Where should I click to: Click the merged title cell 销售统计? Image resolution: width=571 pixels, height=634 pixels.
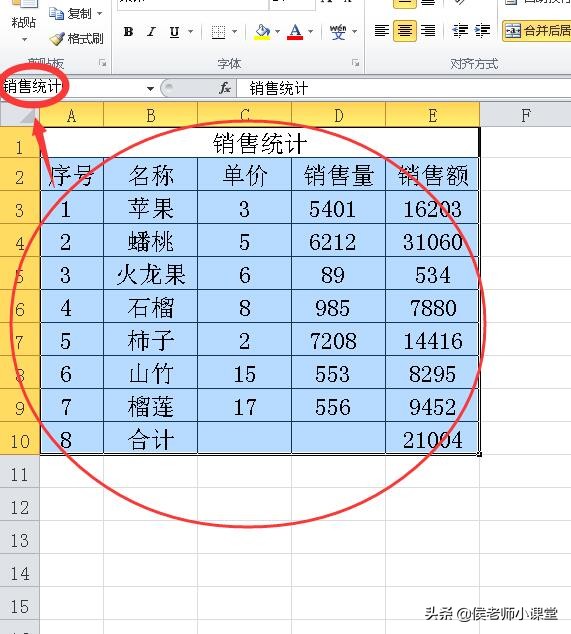pos(260,142)
